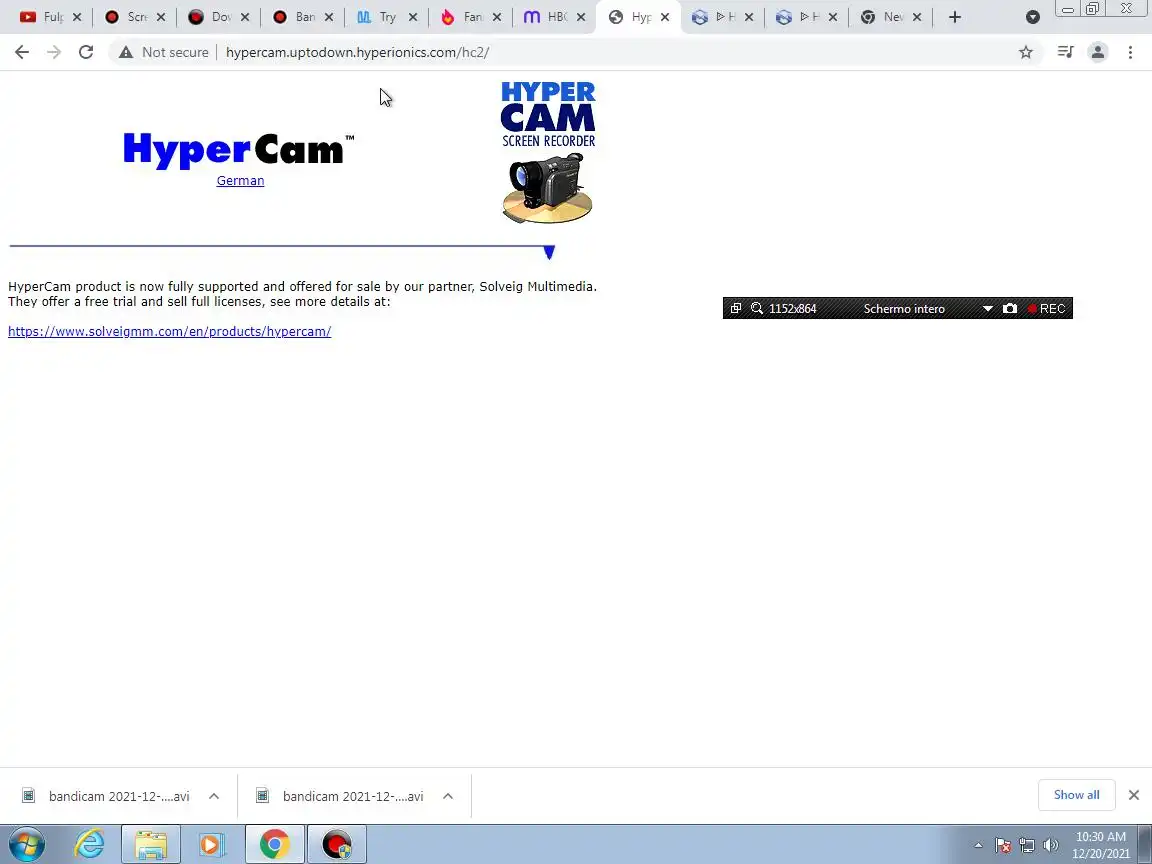
Task: Start recording with REC button
Action: point(1047,309)
